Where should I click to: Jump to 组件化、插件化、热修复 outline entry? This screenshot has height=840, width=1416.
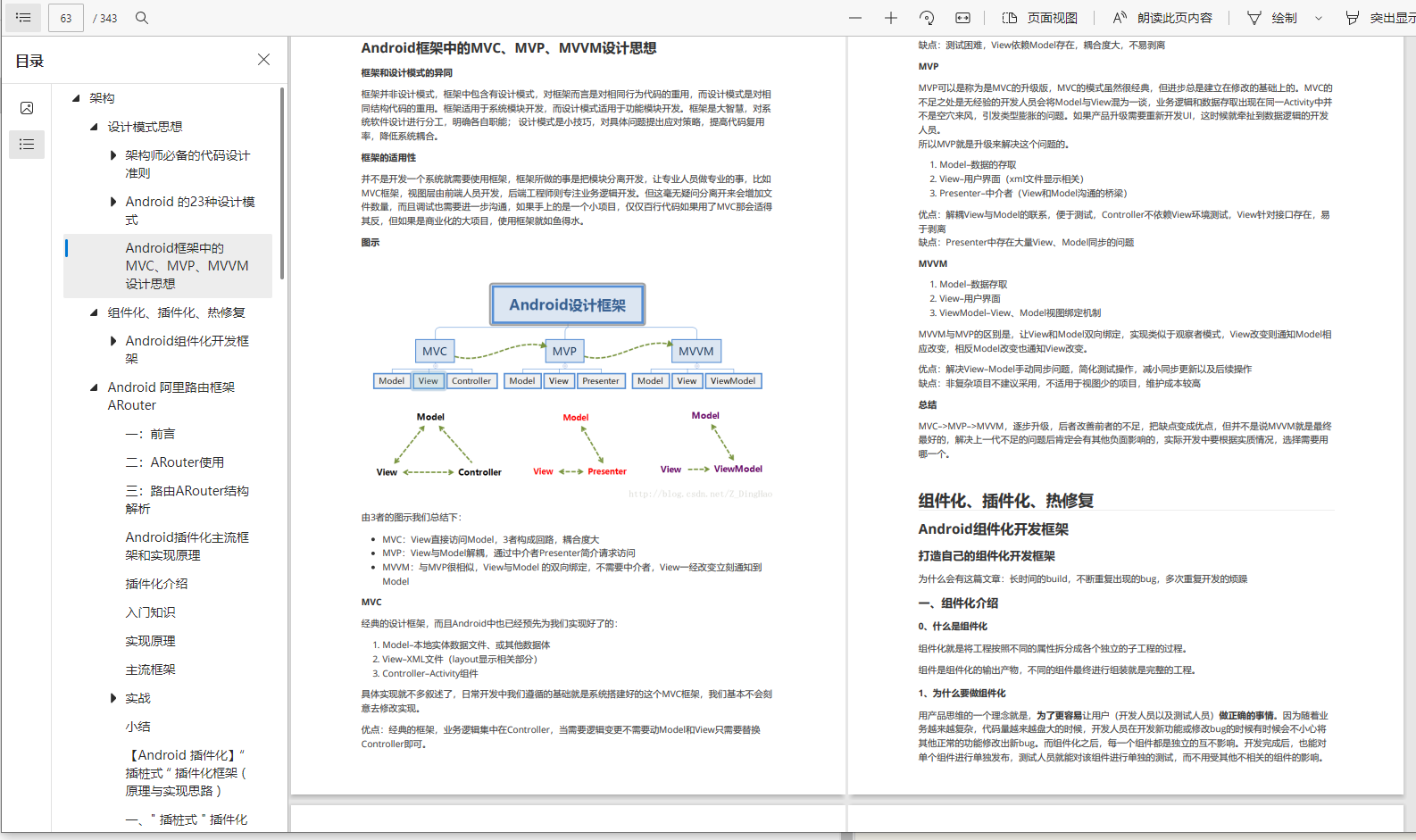tap(176, 312)
